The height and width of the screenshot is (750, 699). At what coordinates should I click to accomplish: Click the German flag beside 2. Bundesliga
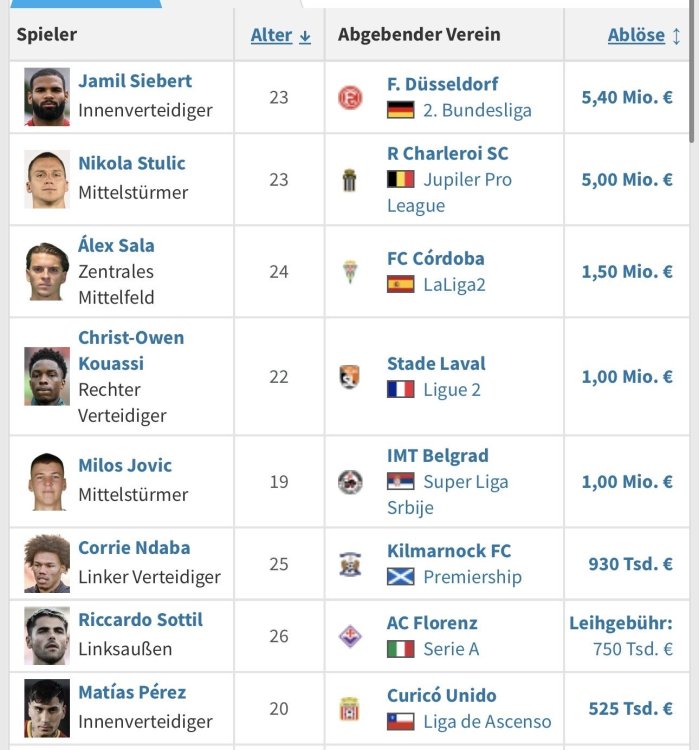point(400,110)
